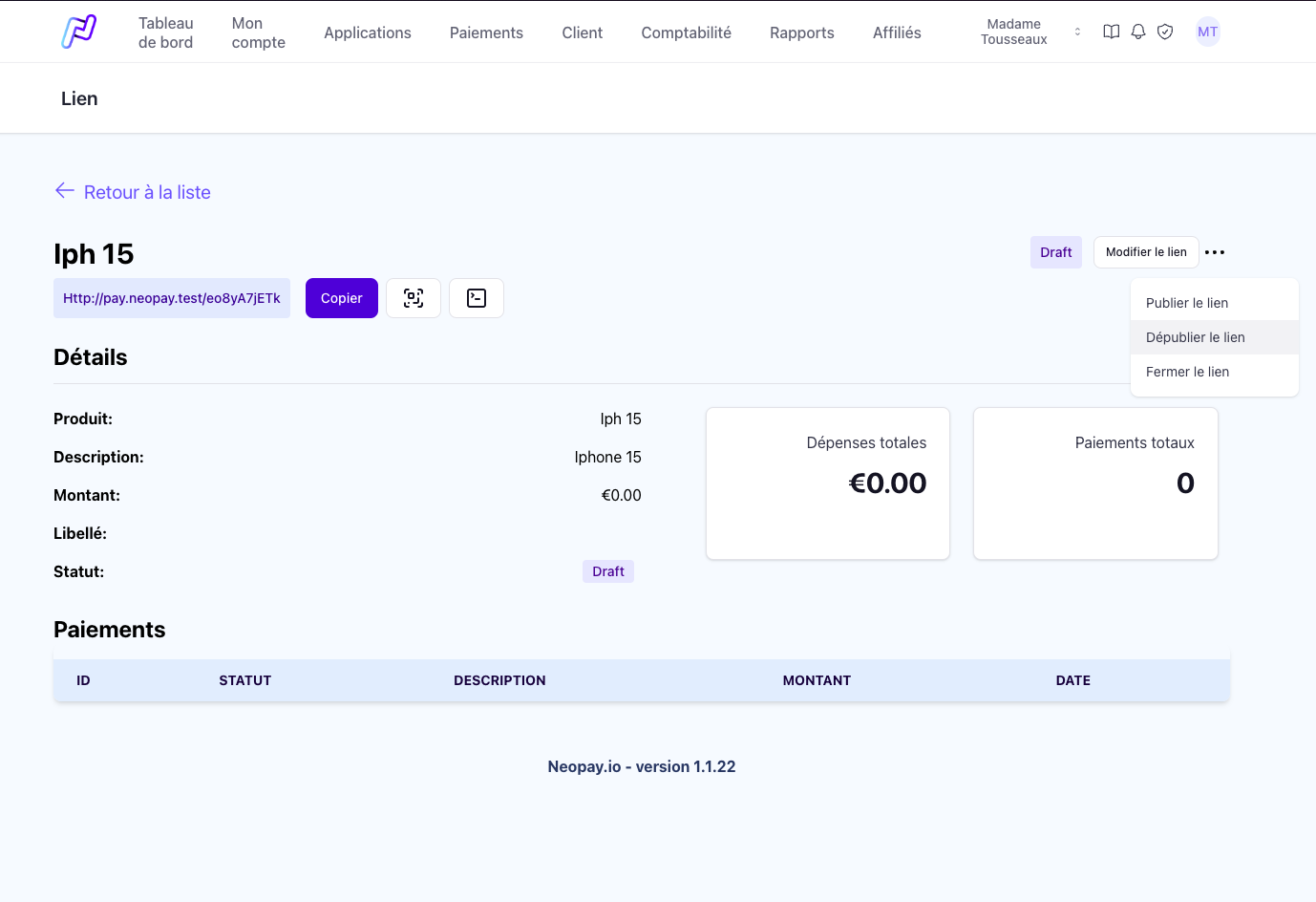1316x902 pixels.
Task: Open notifications bell icon
Action: click(x=1137, y=32)
